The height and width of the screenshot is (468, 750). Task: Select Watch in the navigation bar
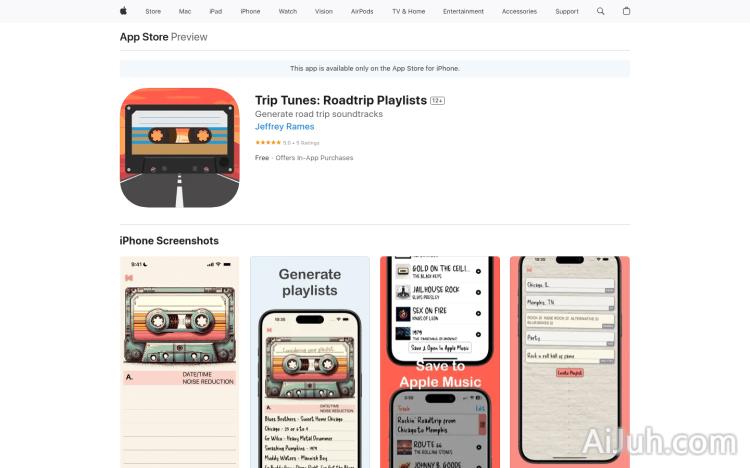[288, 11]
